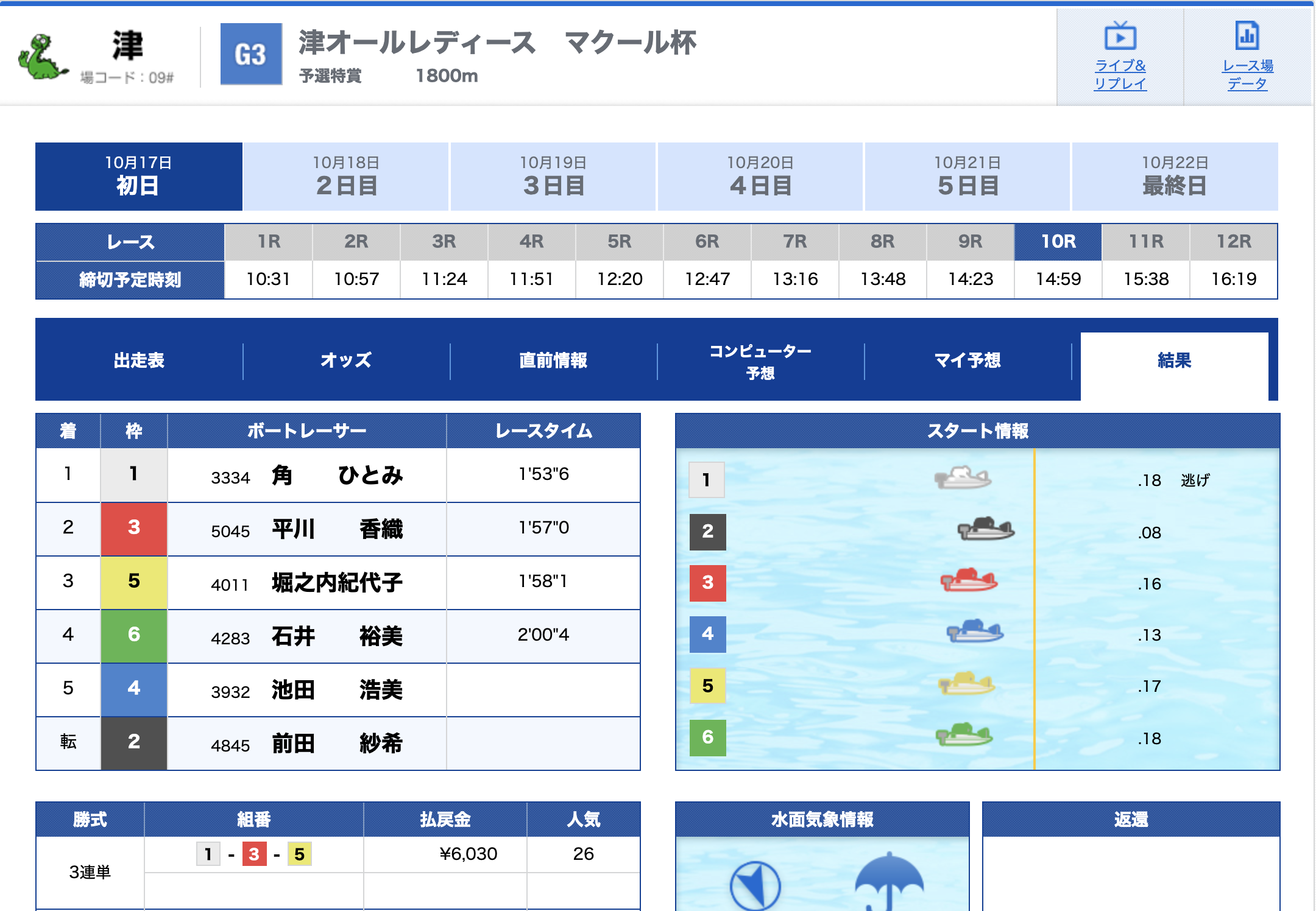Select race 1R

[269, 242]
